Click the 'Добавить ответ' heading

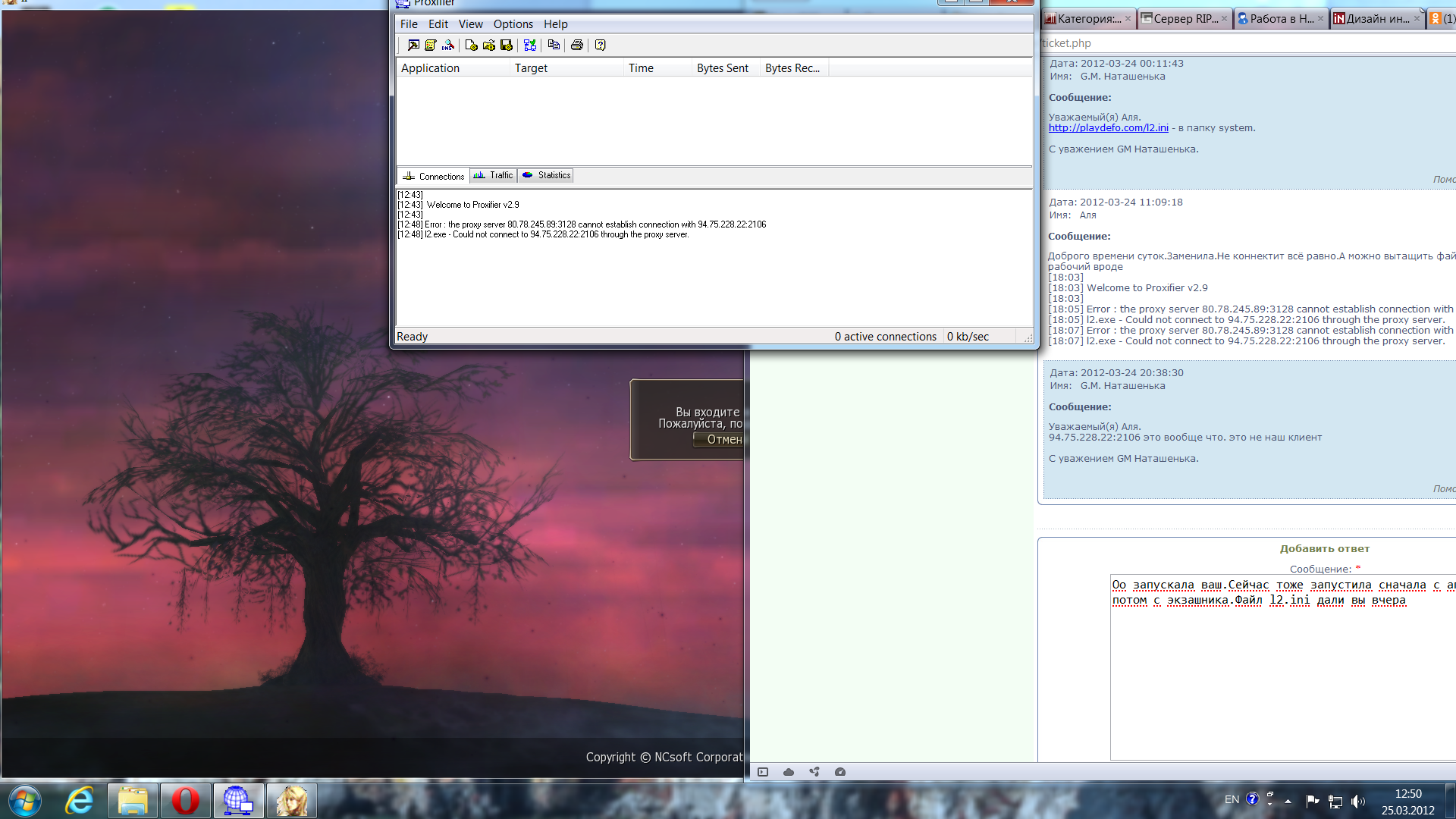click(x=1325, y=549)
